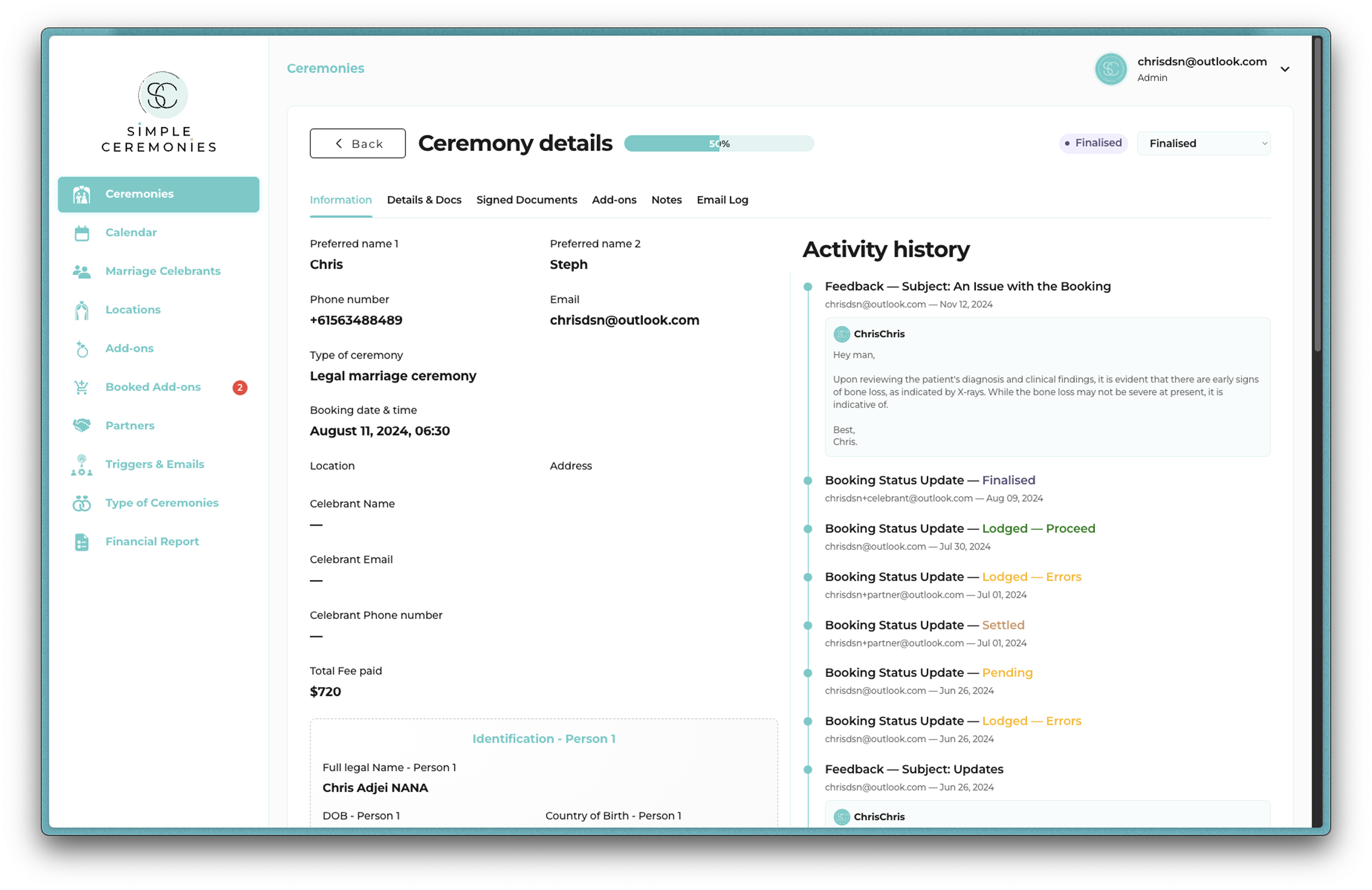The width and height of the screenshot is (1372, 890).
Task: Click the chrisdsn@outlook.com account name
Action: (x=1202, y=61)
